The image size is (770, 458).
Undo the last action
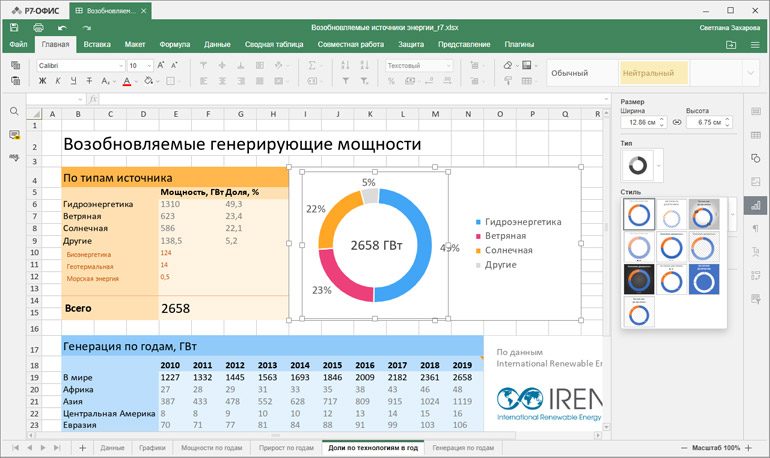point(62,28)
